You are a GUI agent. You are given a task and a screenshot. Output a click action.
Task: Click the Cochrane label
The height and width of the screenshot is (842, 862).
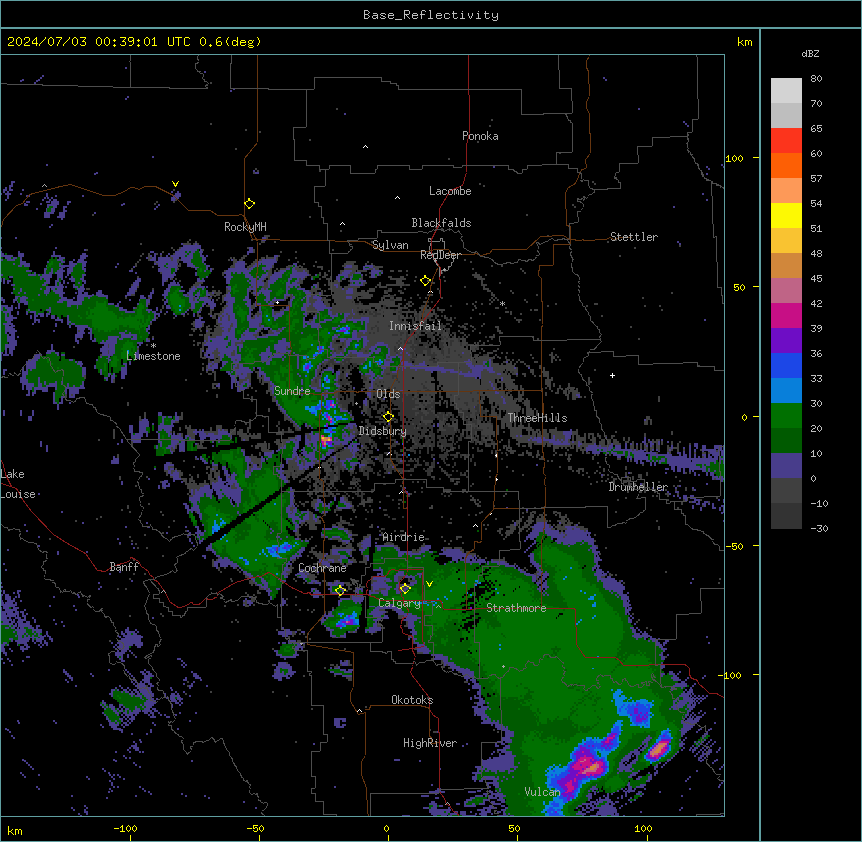[322, 568]
